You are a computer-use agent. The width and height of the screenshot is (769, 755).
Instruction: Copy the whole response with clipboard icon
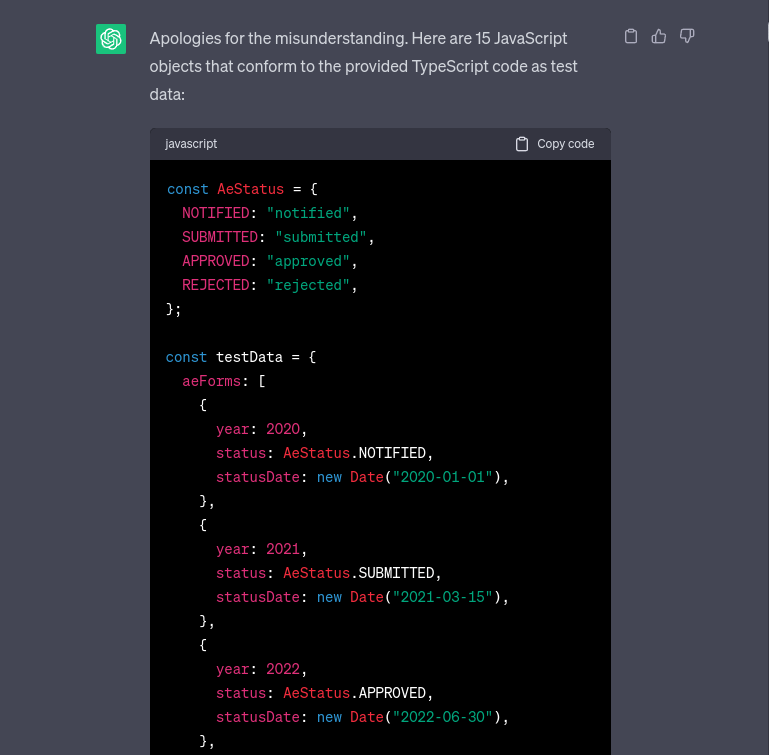tap(631, 36)
